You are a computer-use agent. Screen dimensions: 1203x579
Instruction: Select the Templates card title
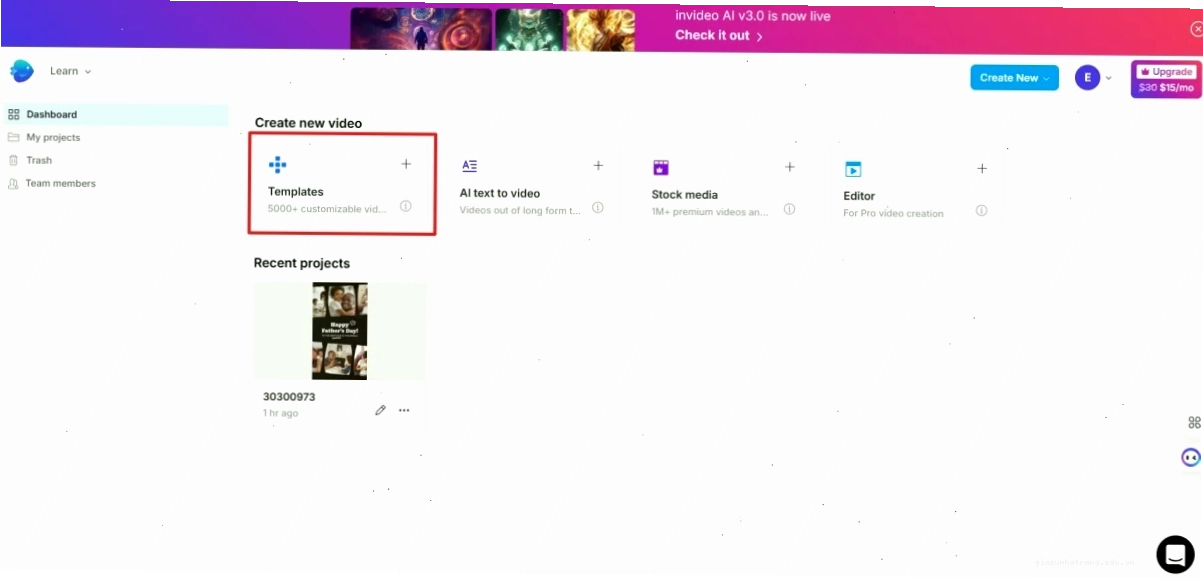click(x=295, y=191)
